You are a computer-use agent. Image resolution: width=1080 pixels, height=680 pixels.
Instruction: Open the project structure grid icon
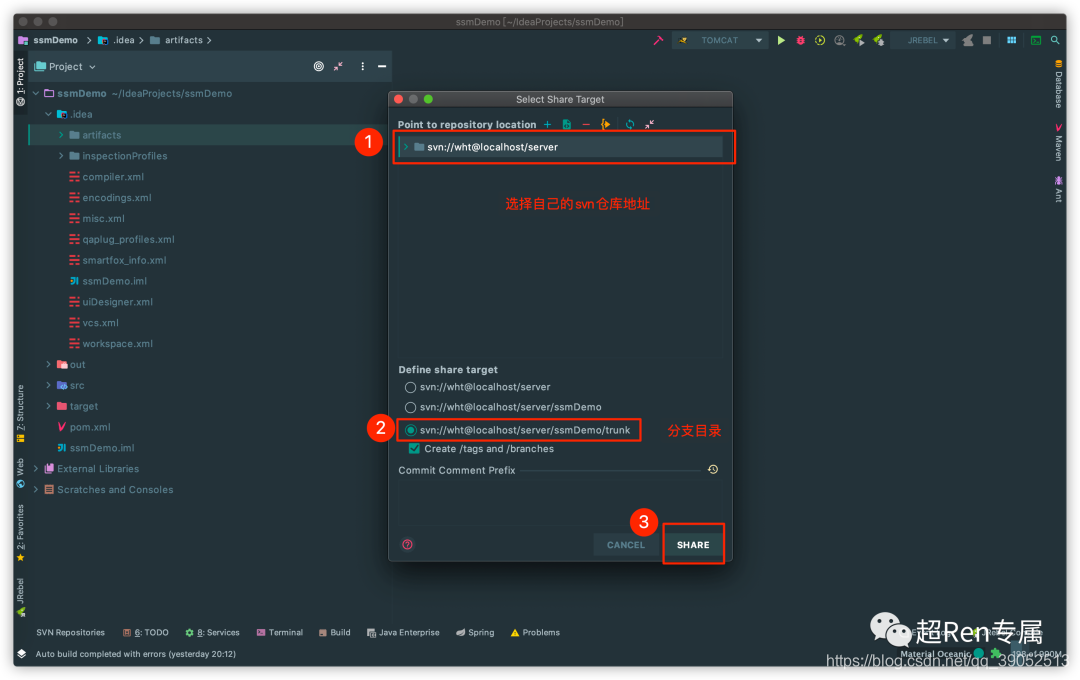[x=1011, y=41]
